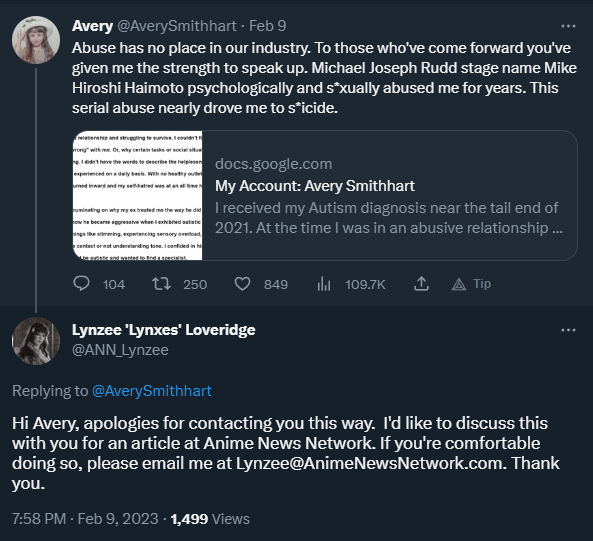
Task: Click the @AverySmithhart mention link
Action: tap(152, 391)
